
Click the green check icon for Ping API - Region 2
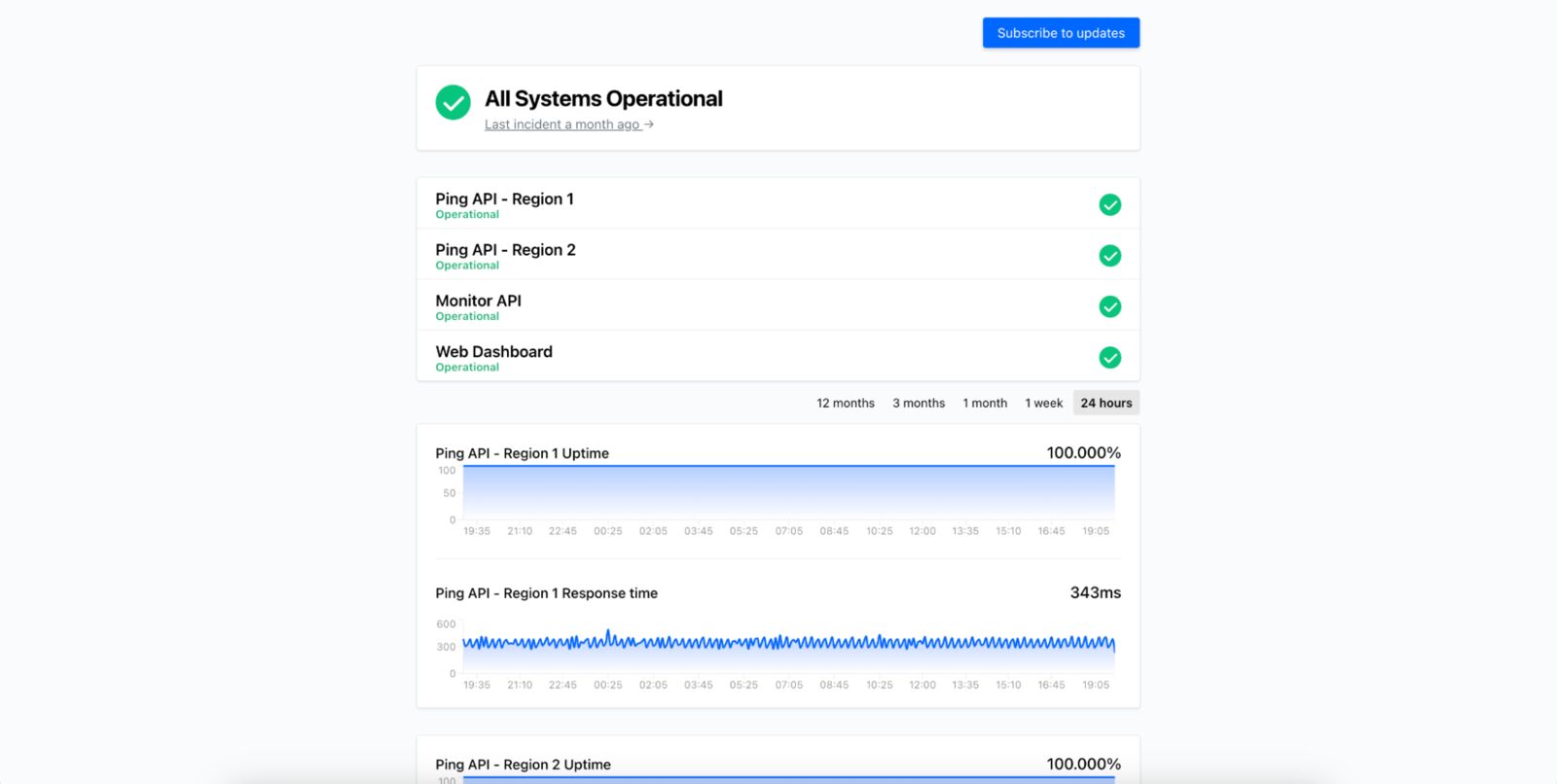tap(1109, 256)
